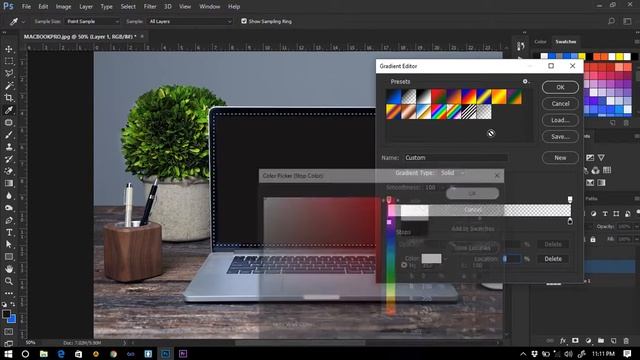640x360 pixels.
Task: Delete layer with the trash icon
Action: pyautogui.click(x=626, y=341)
